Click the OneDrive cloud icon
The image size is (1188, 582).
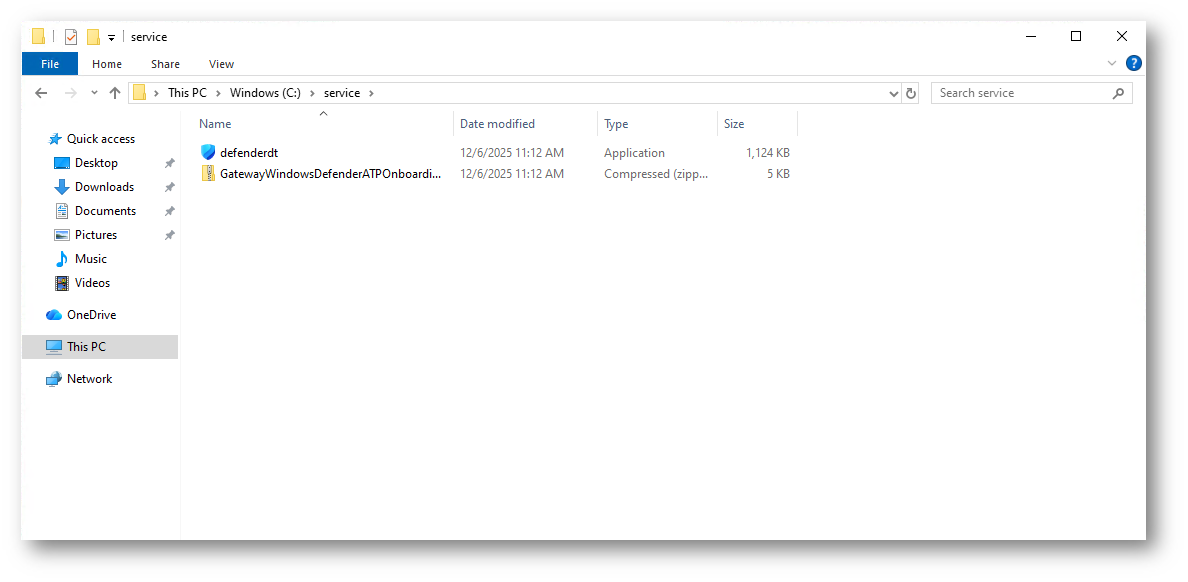(54, 314)
